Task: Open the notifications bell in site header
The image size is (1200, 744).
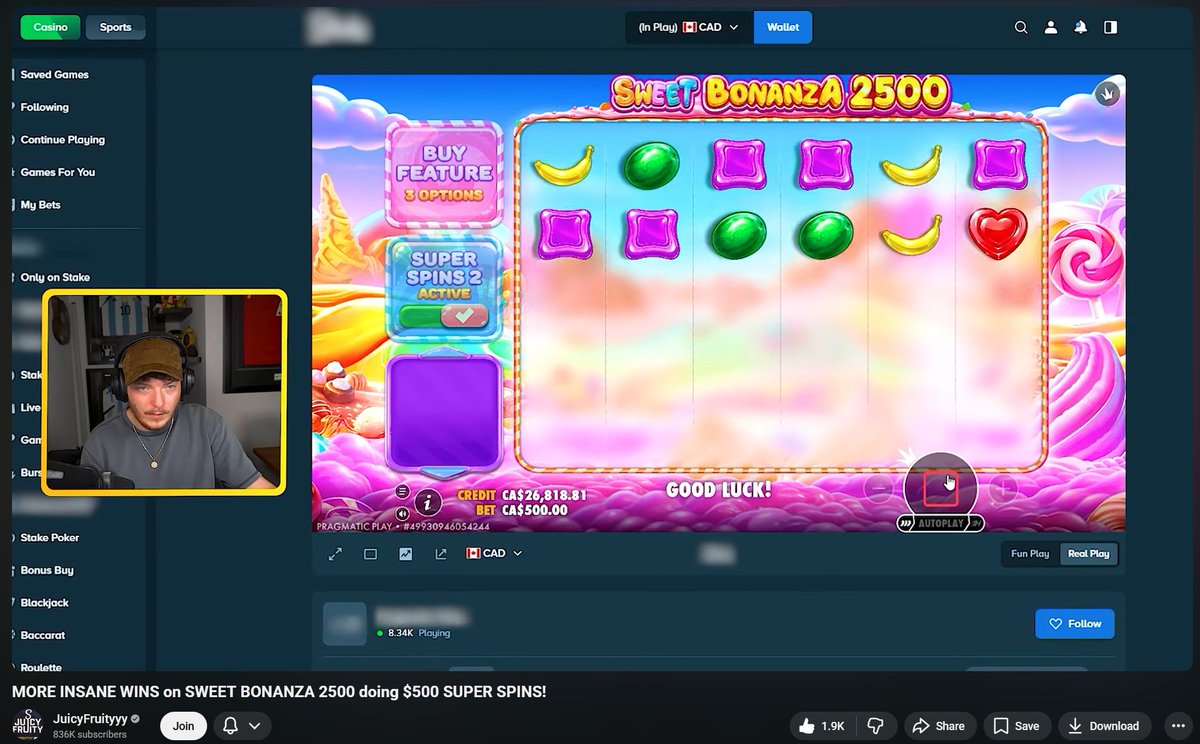Action: (1081, 27)
